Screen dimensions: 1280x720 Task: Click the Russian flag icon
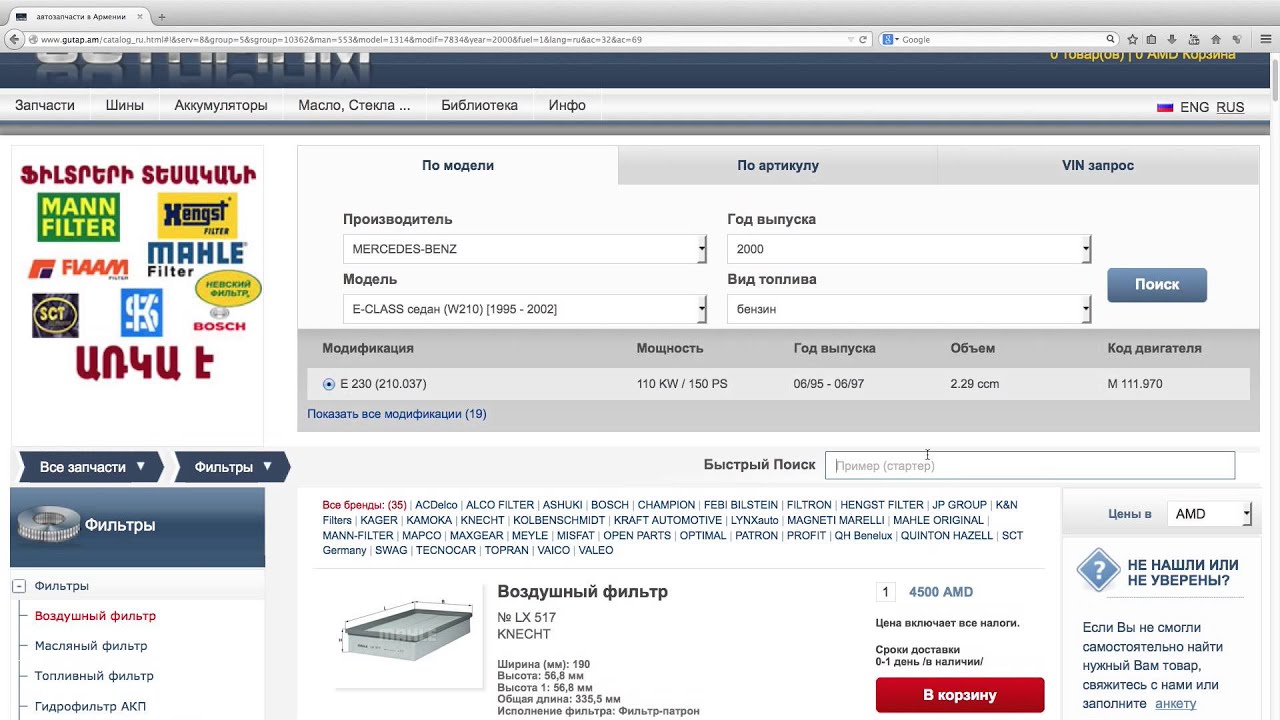(x=1165, y=107)
